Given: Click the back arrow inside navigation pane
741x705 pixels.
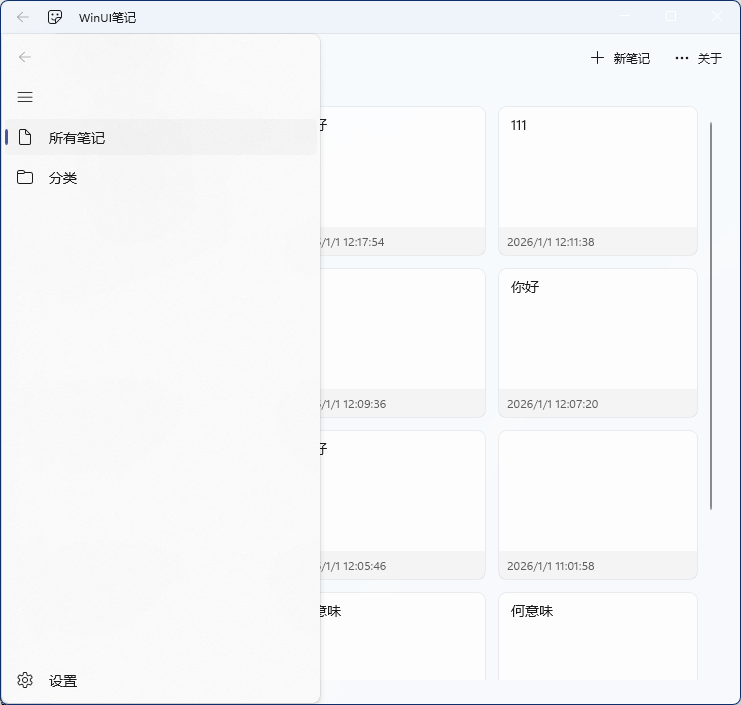Looking at the screenshot, I should [x=25, y=57].
